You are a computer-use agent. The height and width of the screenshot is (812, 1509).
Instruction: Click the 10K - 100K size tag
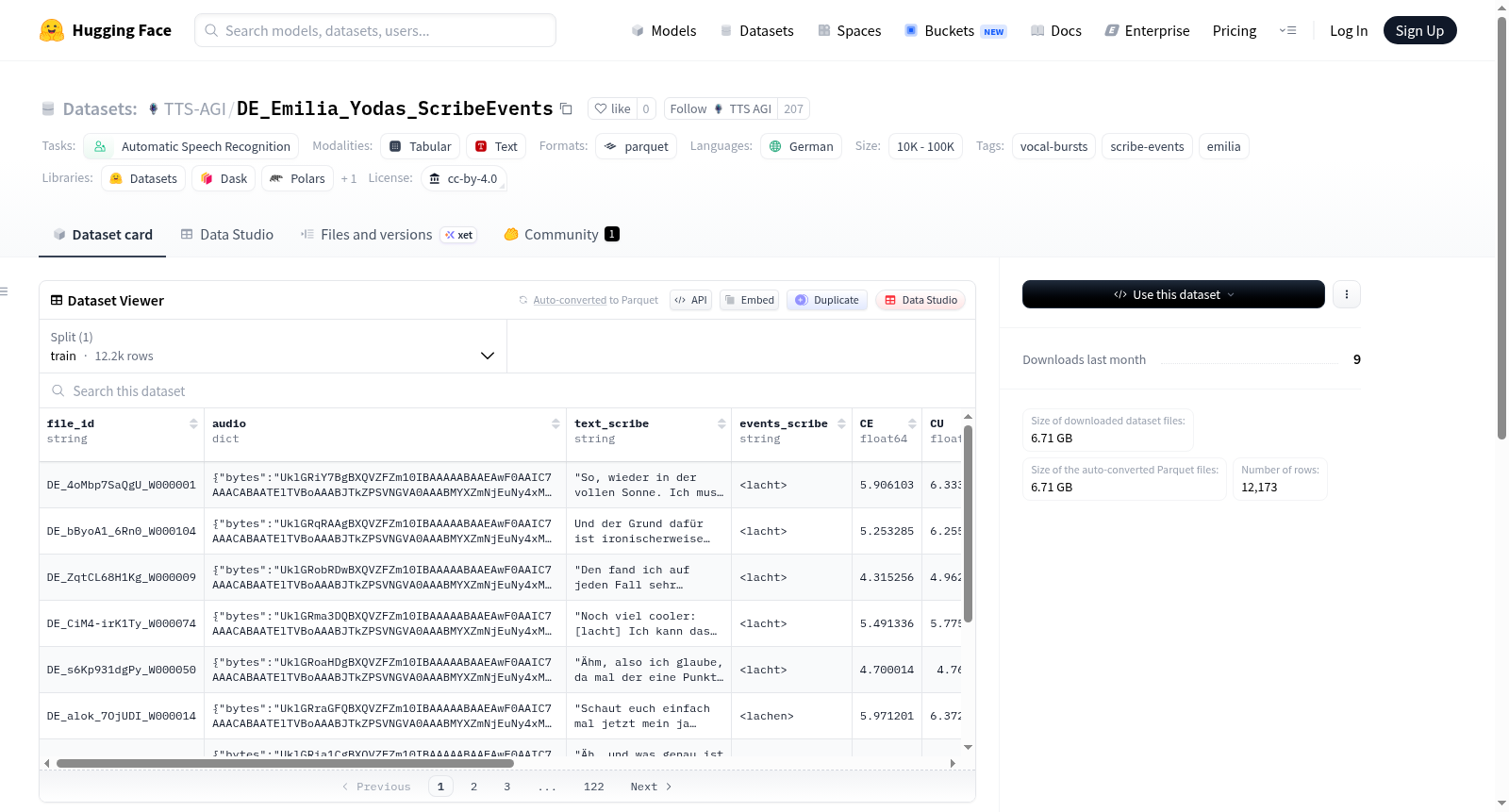click(x=925, y=146)
